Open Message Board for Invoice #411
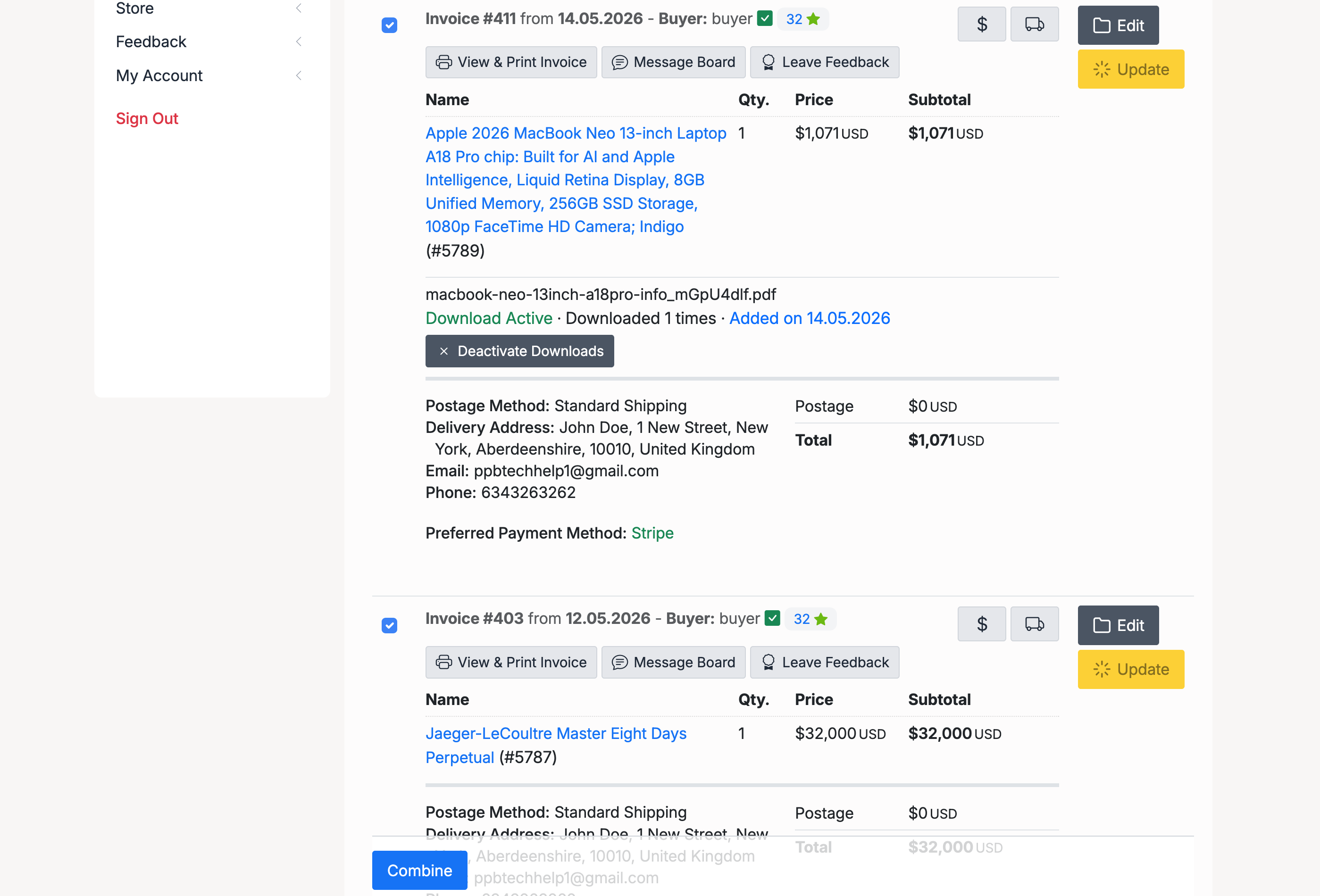Image resolution: width=1320 pixels, height=896 pixels. click(x=673, y=62)
